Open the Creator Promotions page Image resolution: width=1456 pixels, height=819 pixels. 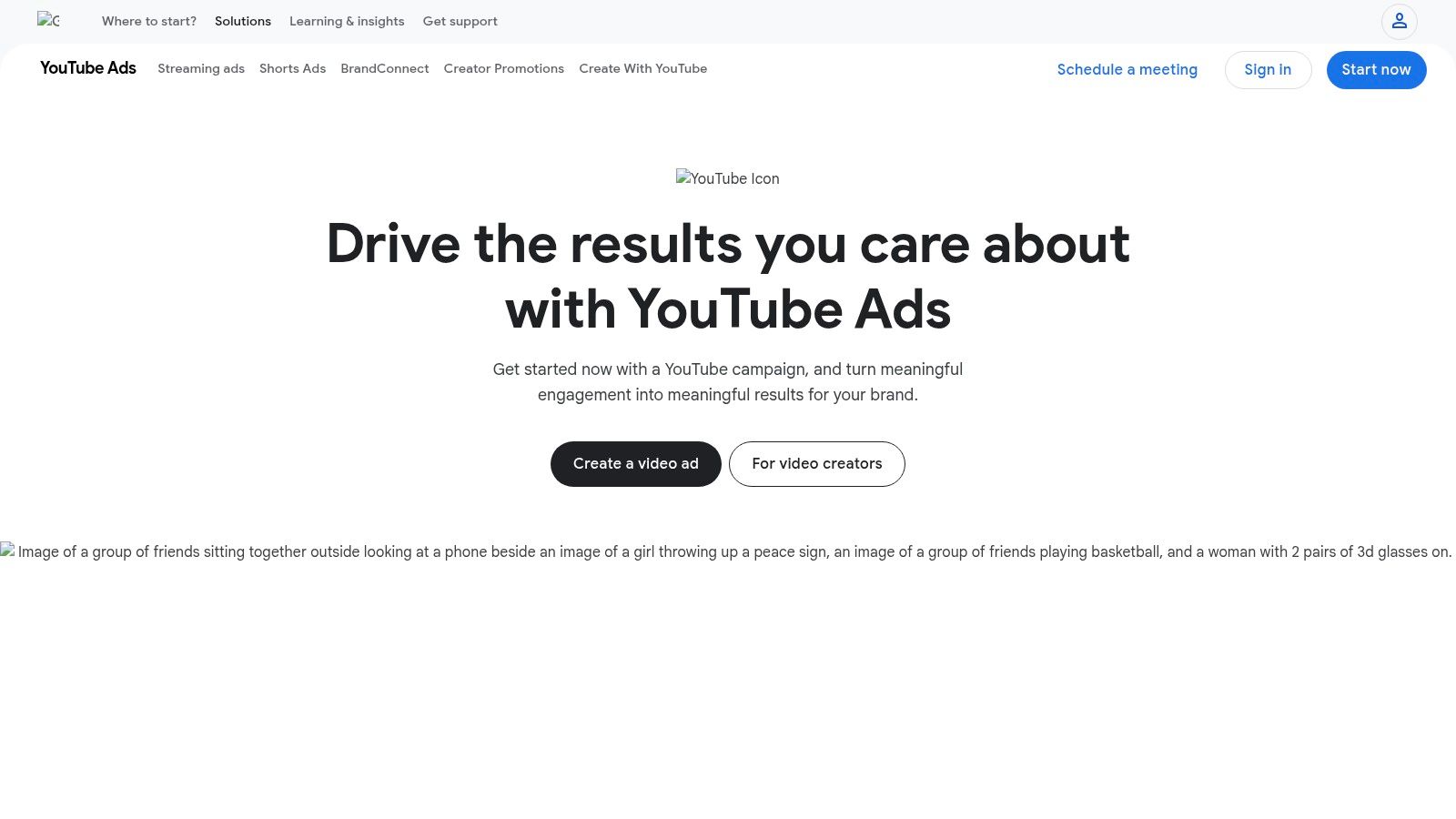point(503,68)
